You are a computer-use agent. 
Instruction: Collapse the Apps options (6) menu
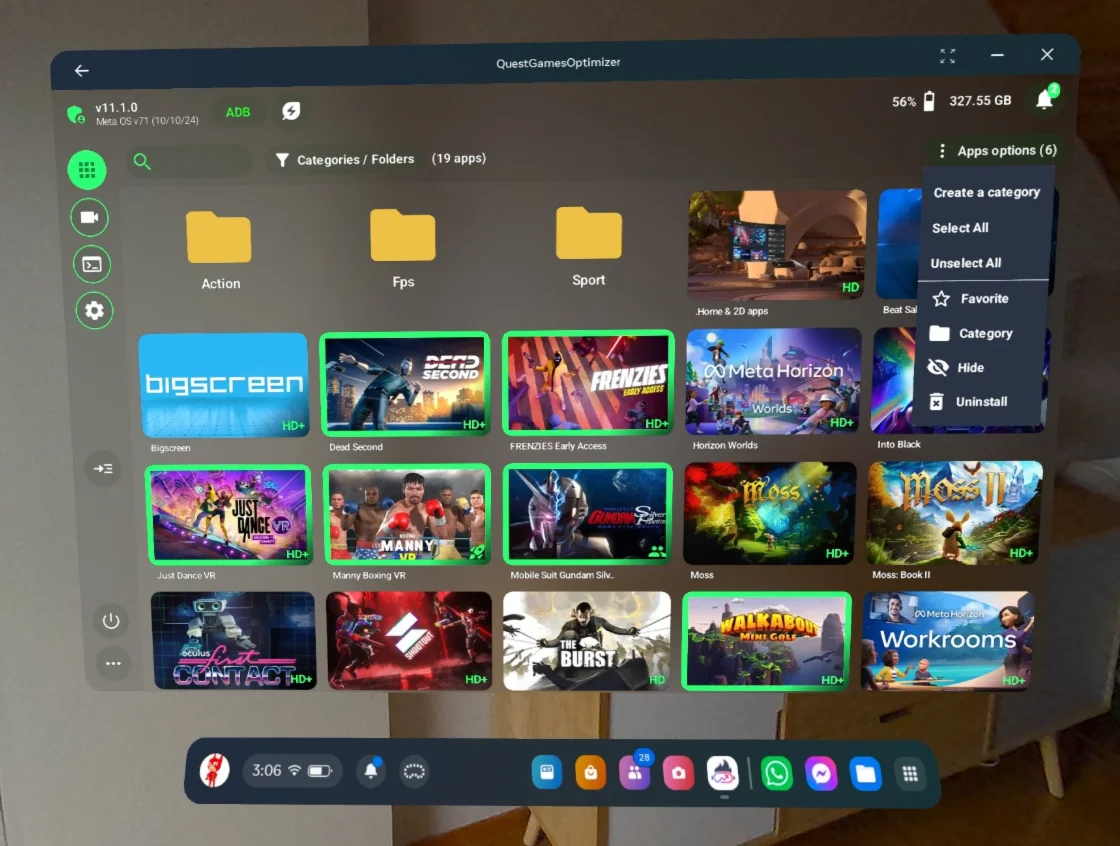[x=996, y=151]
